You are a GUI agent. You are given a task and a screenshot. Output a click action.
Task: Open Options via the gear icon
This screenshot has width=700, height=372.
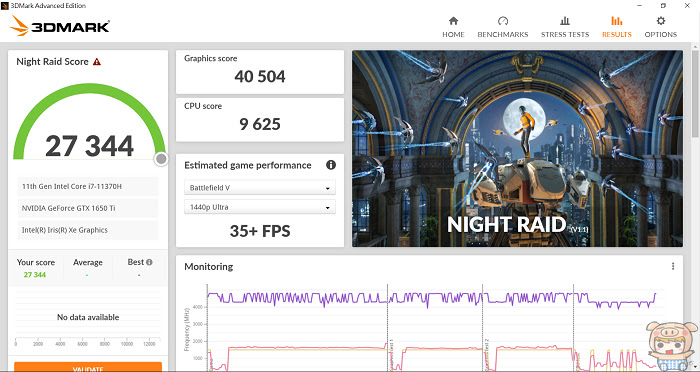point(661,21)
